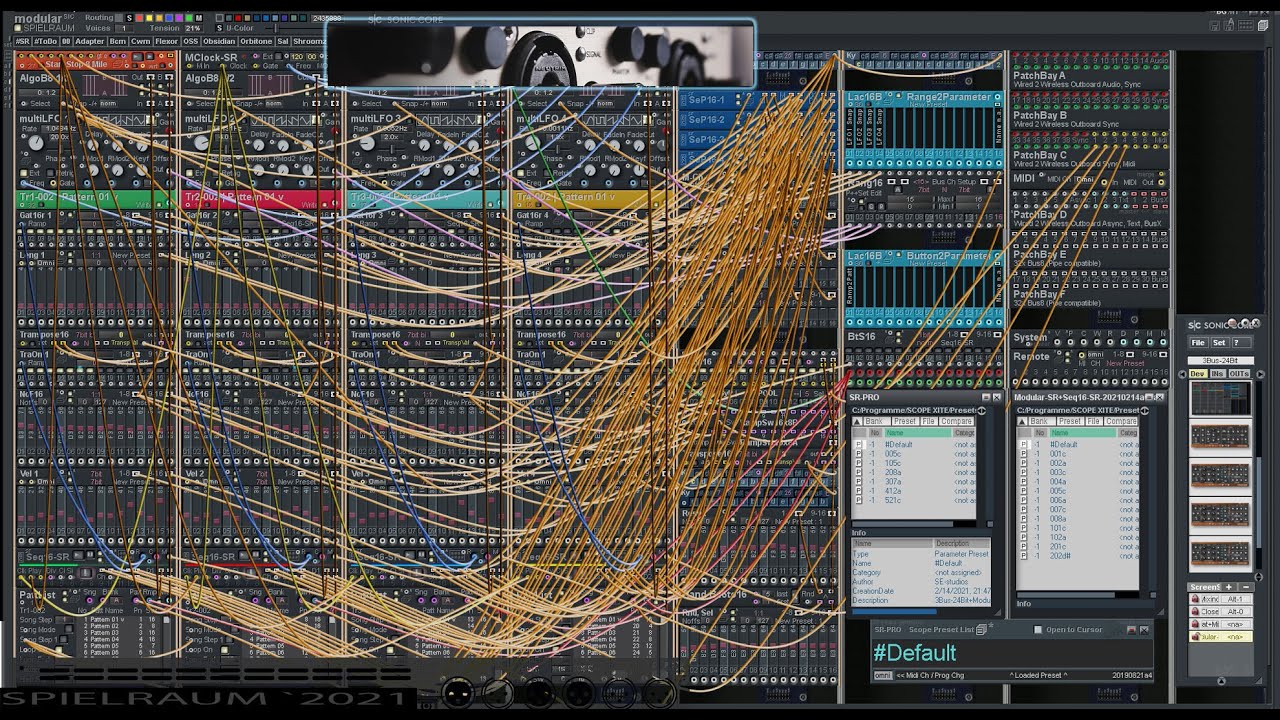This screenshot has width=1280, height=720.
Task: Toggle Omni field in MIDI patchbay module
Action: (x=1085, y=180)
